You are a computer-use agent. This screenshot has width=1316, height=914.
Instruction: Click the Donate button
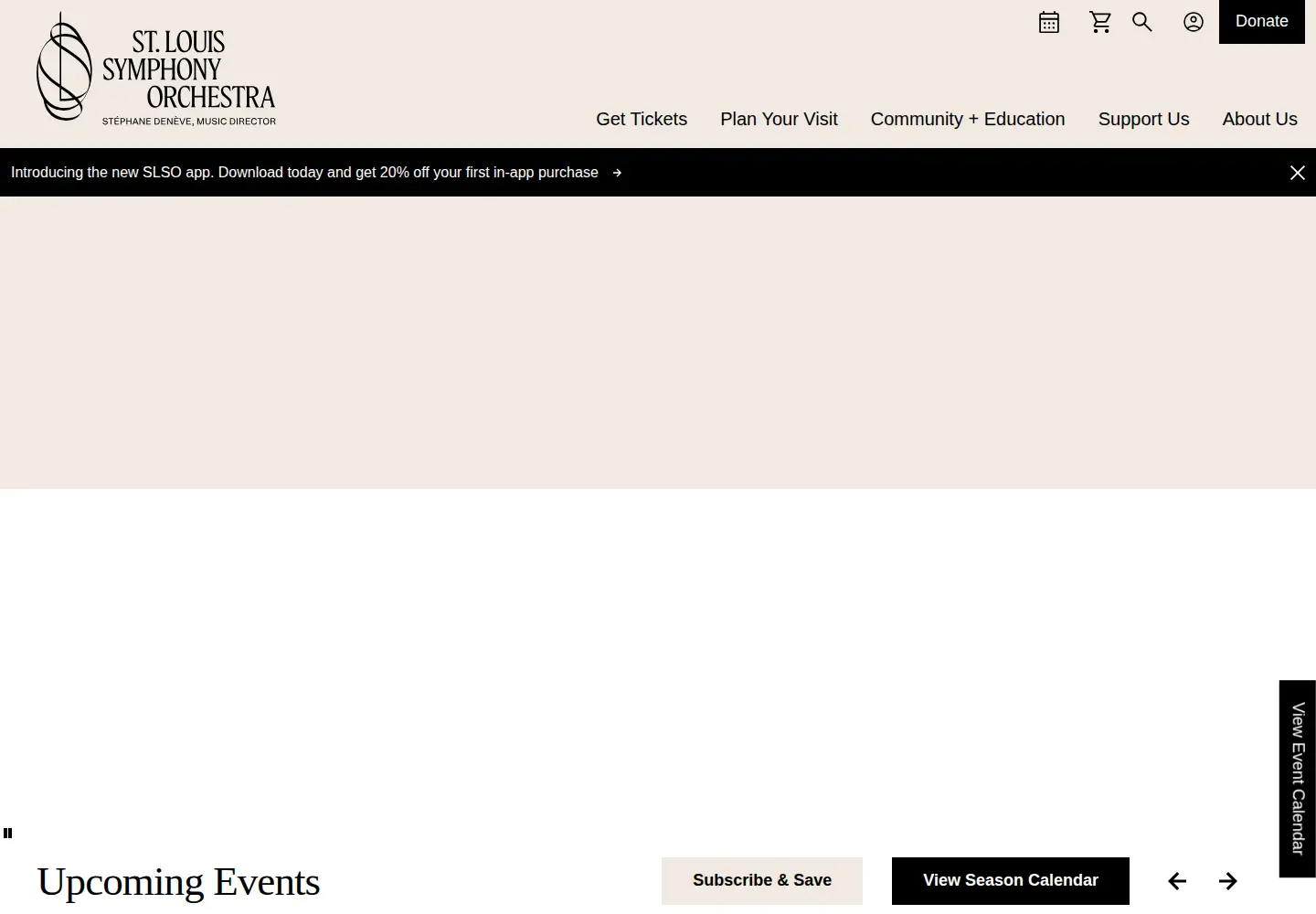pyautogui.click(x=1262, y=22)
